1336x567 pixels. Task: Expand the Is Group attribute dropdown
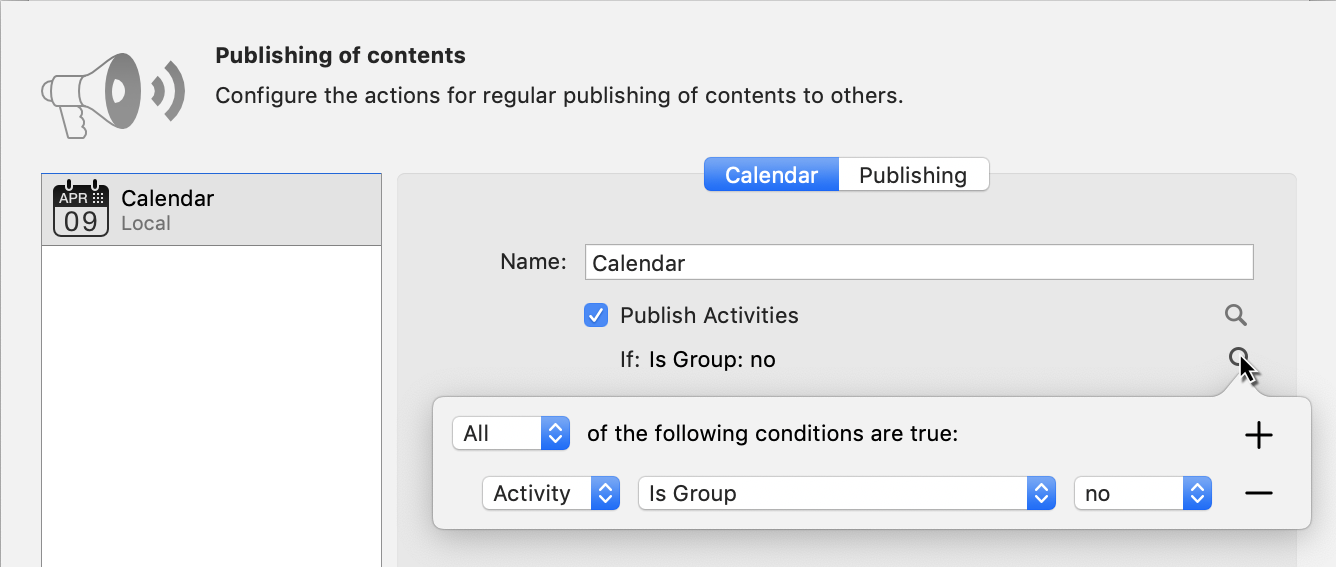coord(846,493)
